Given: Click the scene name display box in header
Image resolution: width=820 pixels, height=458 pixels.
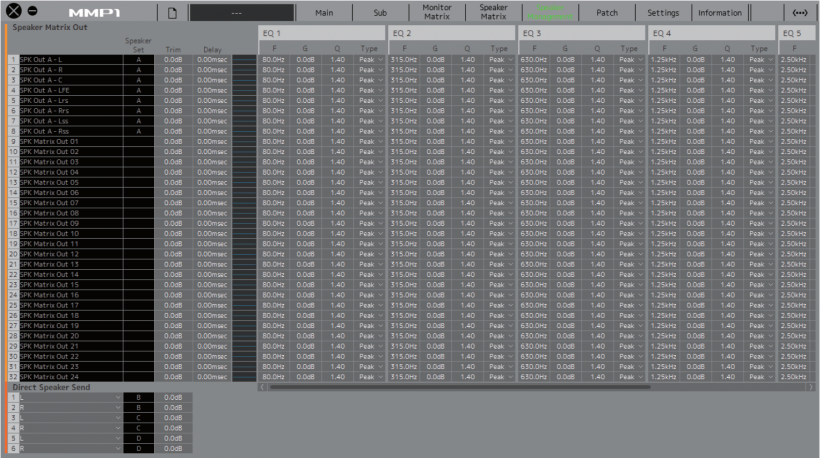Looking at the screenshot, I should pyautogui.click(x=242, y=13).
